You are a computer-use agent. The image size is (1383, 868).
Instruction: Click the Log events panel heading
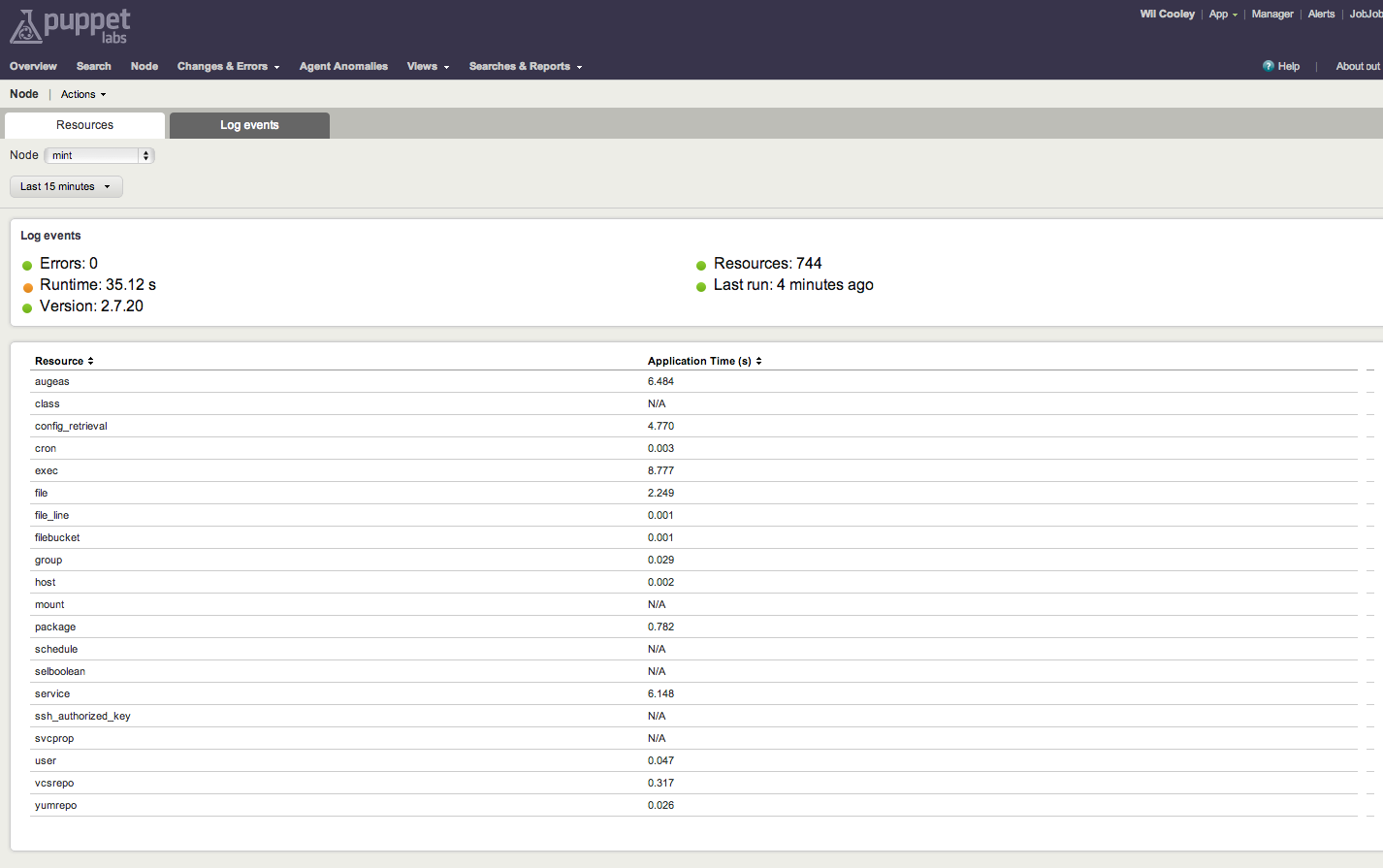(x=50, y=236)
